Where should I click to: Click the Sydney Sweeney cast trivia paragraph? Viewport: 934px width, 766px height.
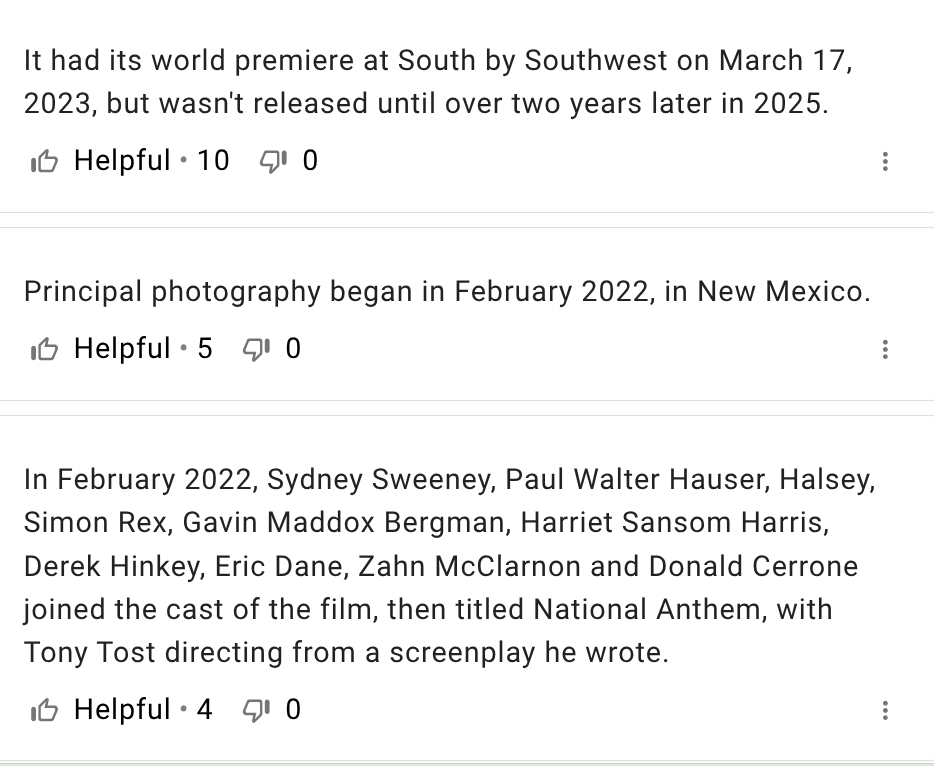pyautogui.click(x=447, y=566)
